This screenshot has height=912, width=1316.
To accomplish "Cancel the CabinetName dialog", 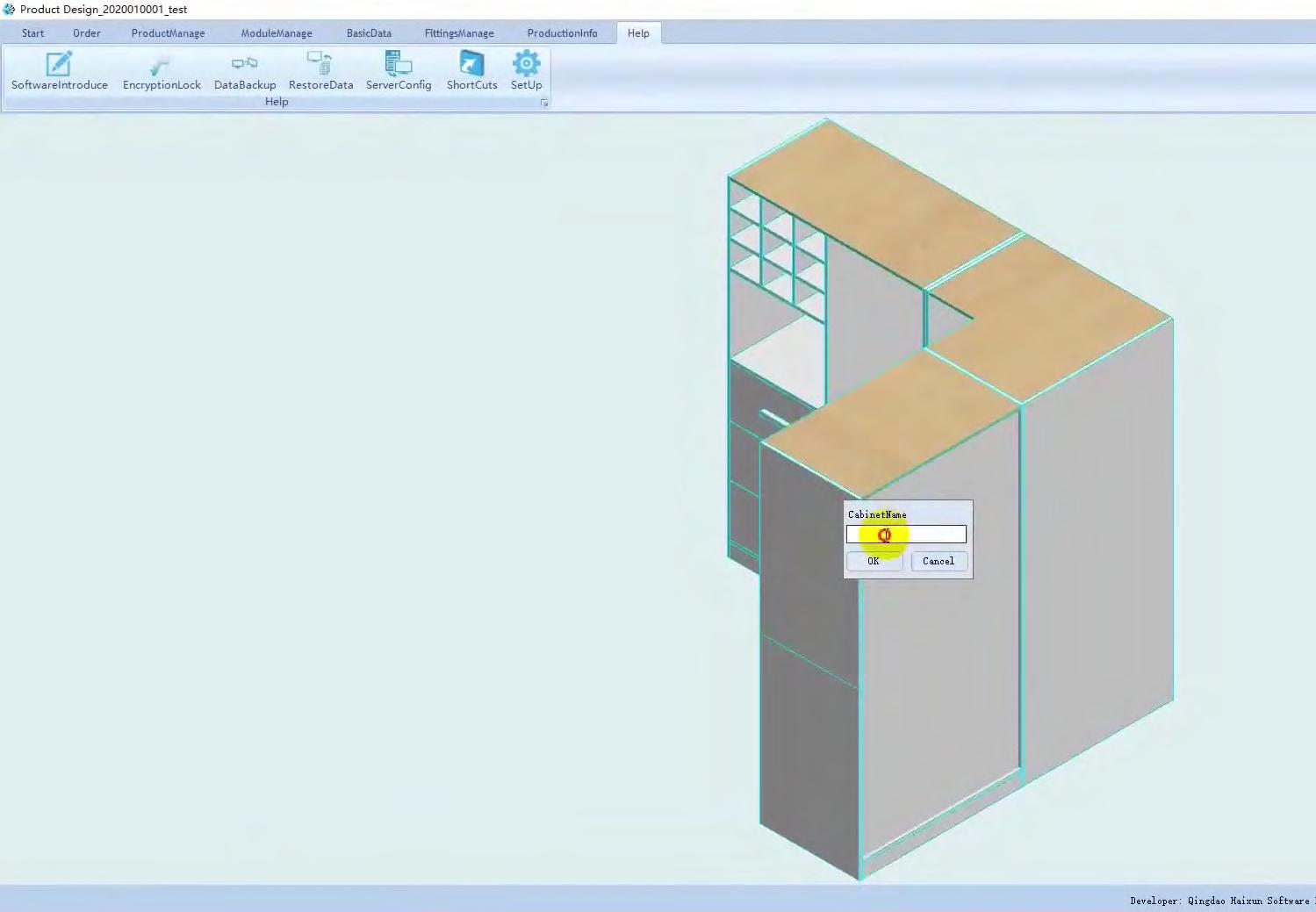I will pyautogui.click(x=938, y=562).
